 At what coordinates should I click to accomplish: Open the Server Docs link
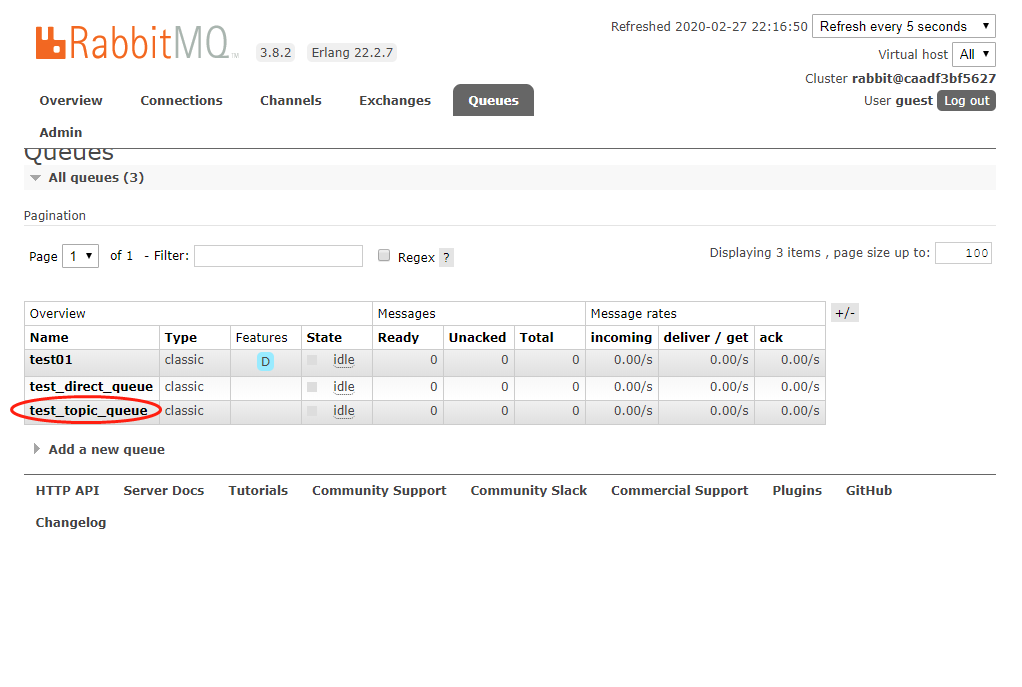pyautogui.click(x=164, y=490)
